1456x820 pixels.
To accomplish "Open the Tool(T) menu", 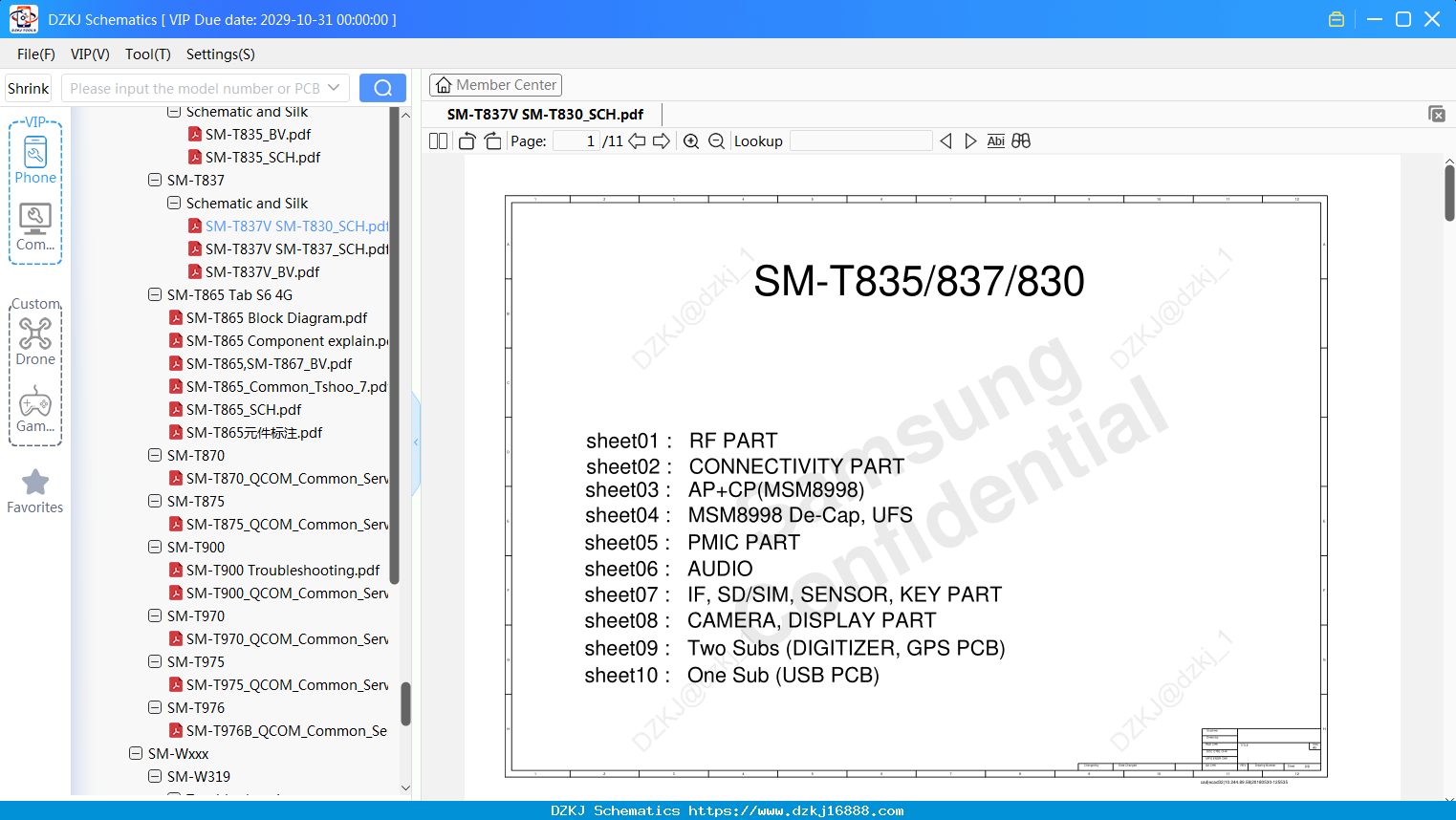I will (x=147, y=54).
